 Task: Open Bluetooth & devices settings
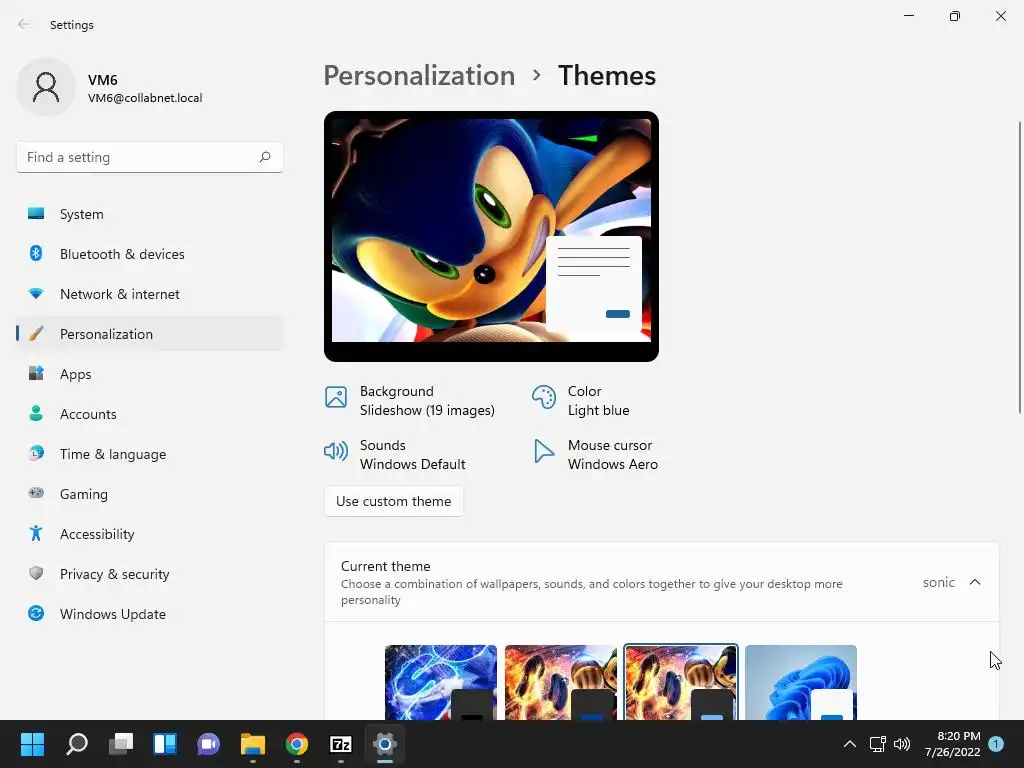click(150, 254)
